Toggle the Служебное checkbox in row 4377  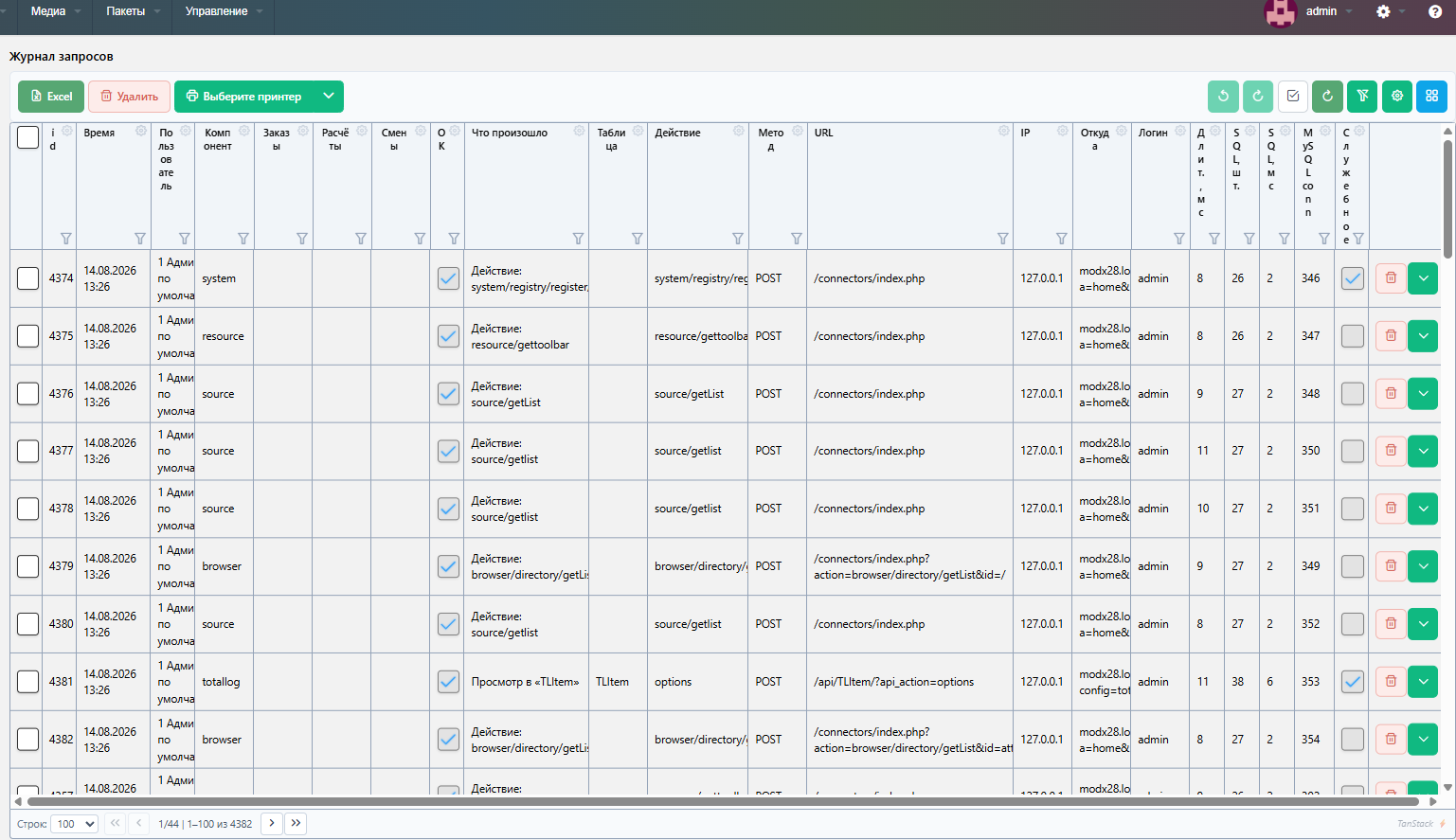tap(1353, 451)
